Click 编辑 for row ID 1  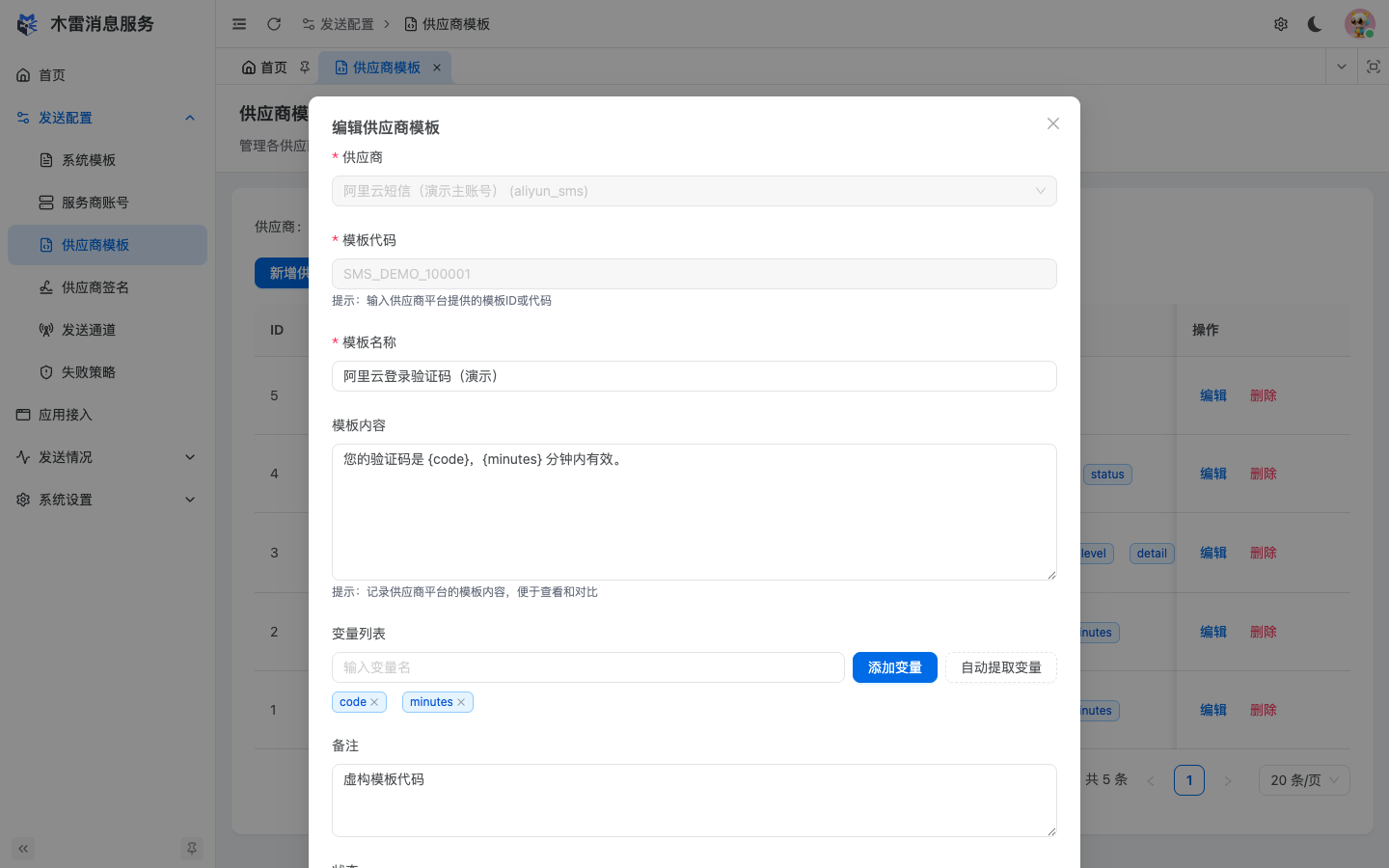click(1213, 710)
